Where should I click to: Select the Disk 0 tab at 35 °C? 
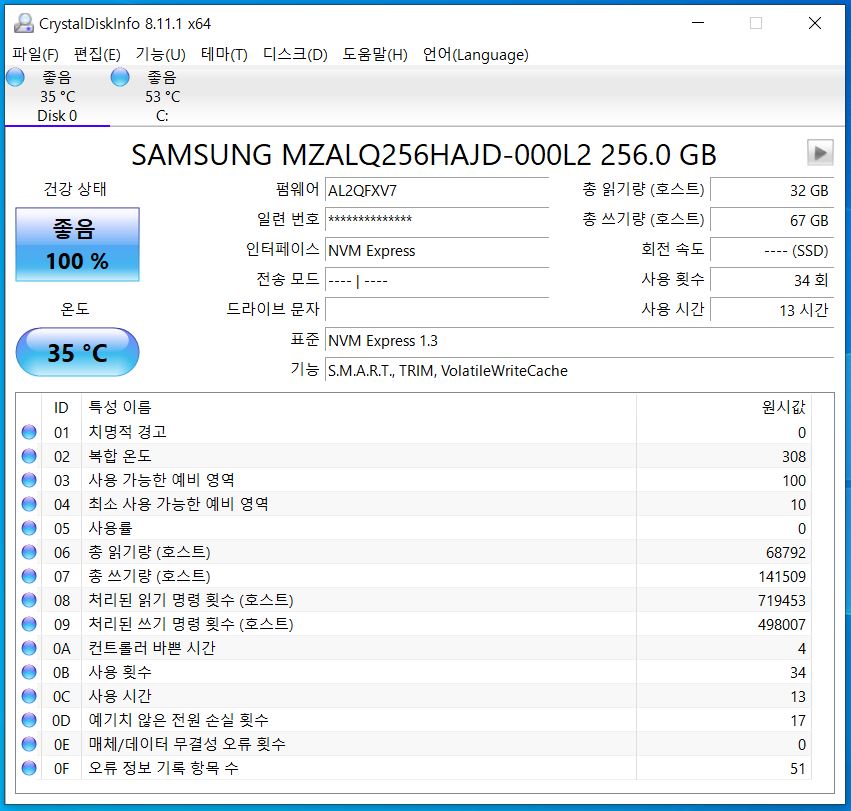tap(57, 97)
